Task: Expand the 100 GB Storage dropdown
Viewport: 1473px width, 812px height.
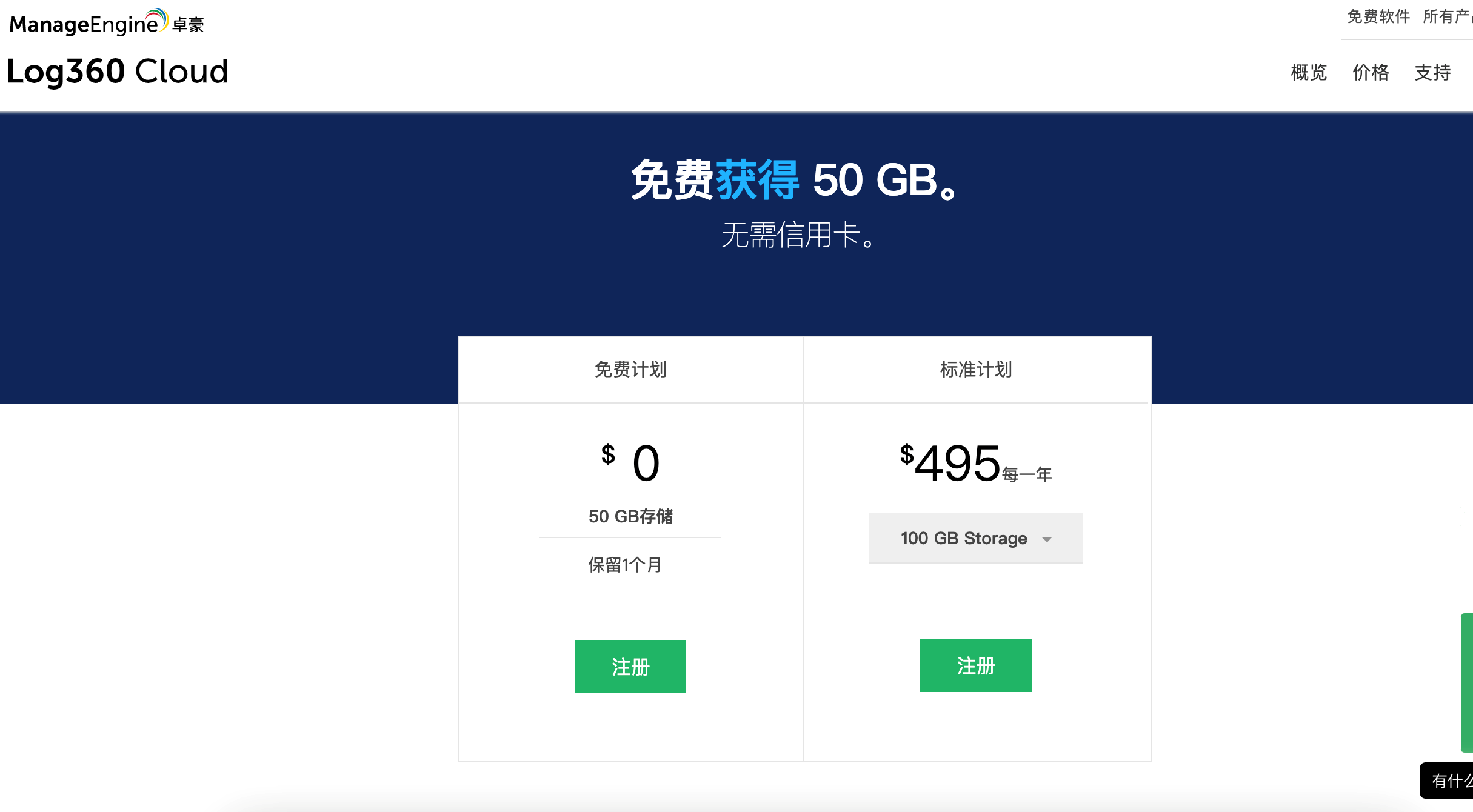Action: click(x=975, y=538)
